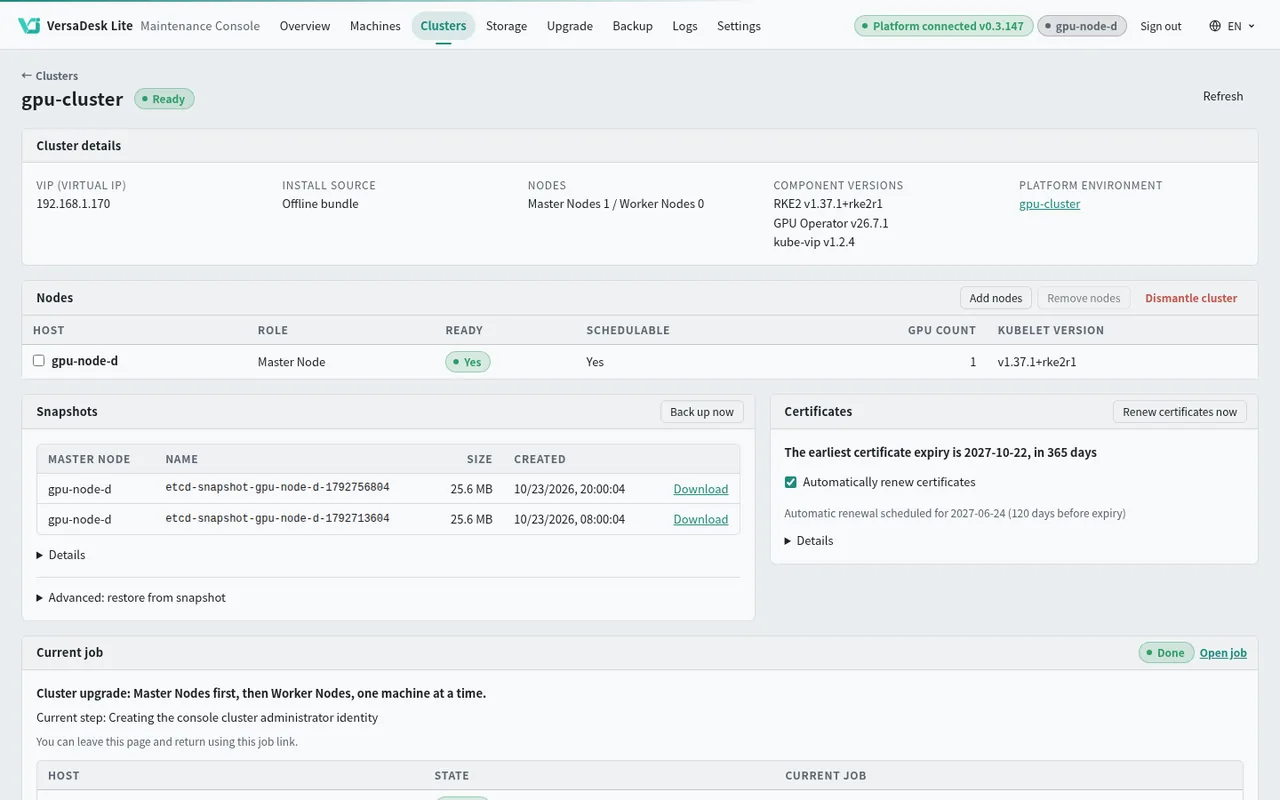This screenshot has height=800, width=1280.
Task: Click the Yes ready badge for gpu-node-d
Action: click(x=468, y=362)
